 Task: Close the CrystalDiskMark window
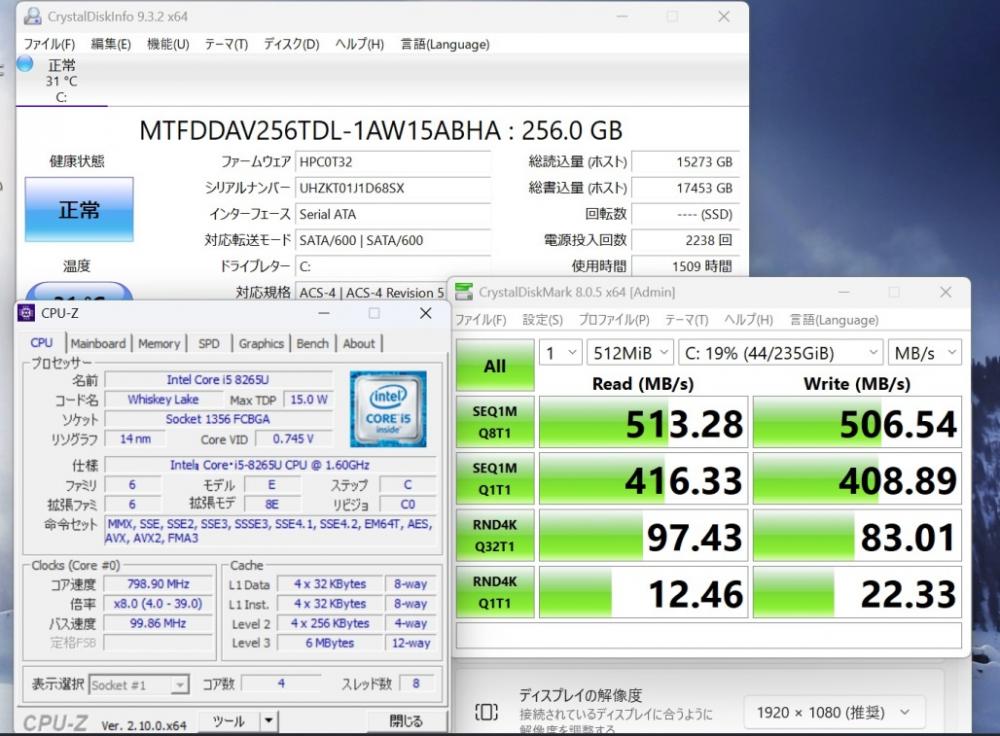tap(945, 292)
